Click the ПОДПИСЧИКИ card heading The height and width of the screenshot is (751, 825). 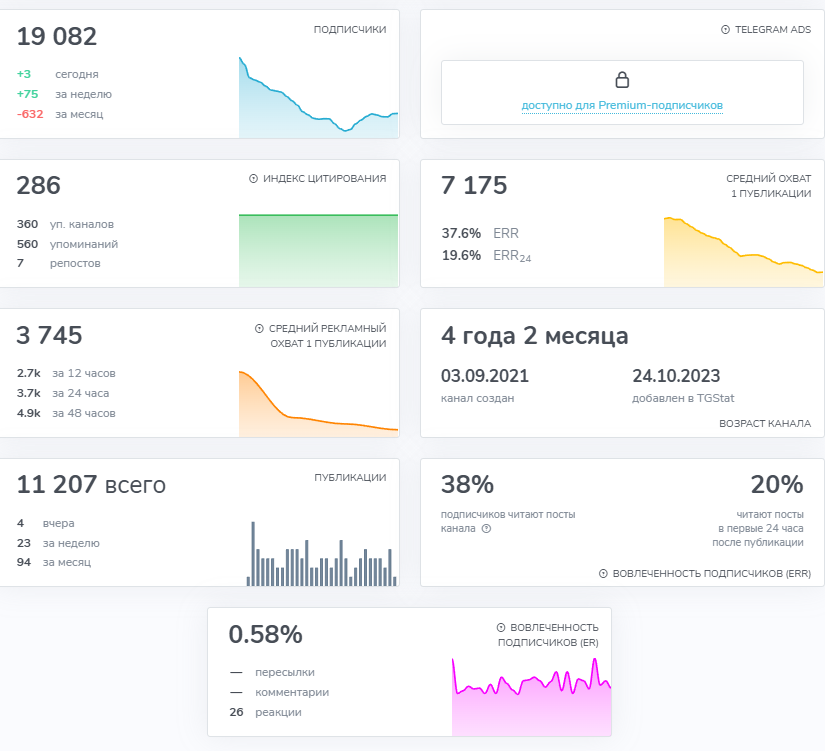[349, 30]
